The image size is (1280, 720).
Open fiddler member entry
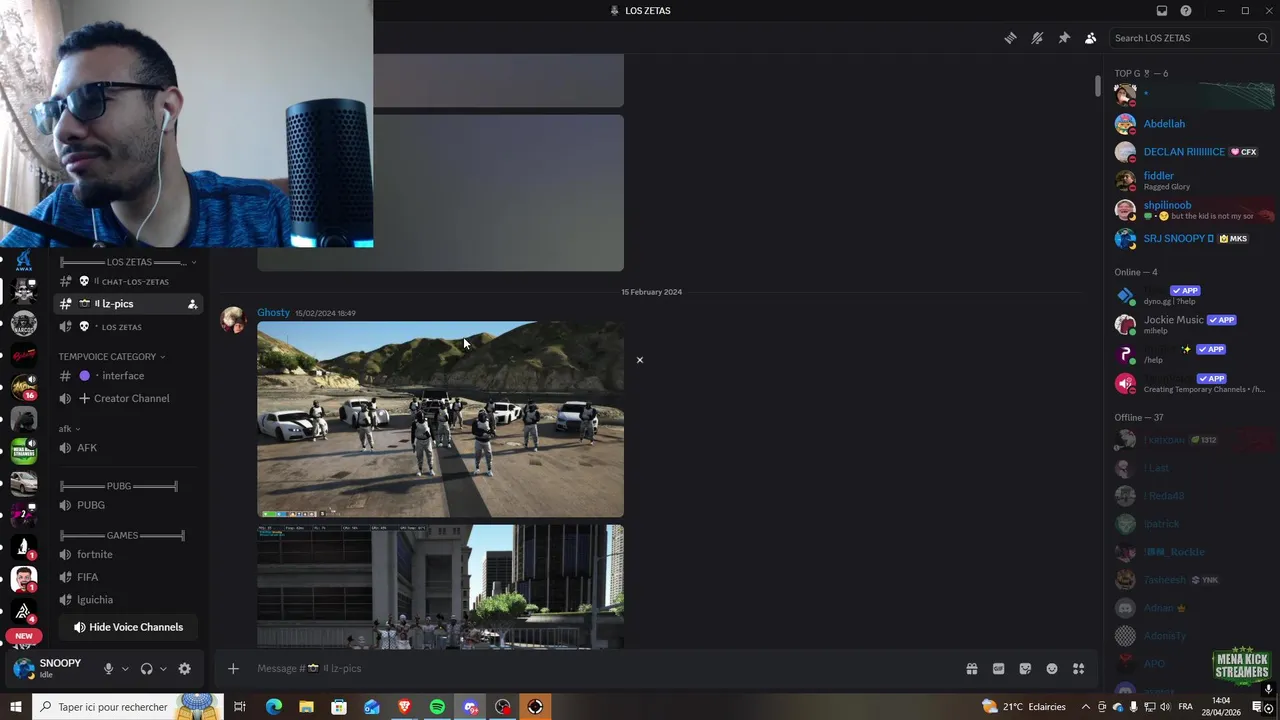point(1192,180)
